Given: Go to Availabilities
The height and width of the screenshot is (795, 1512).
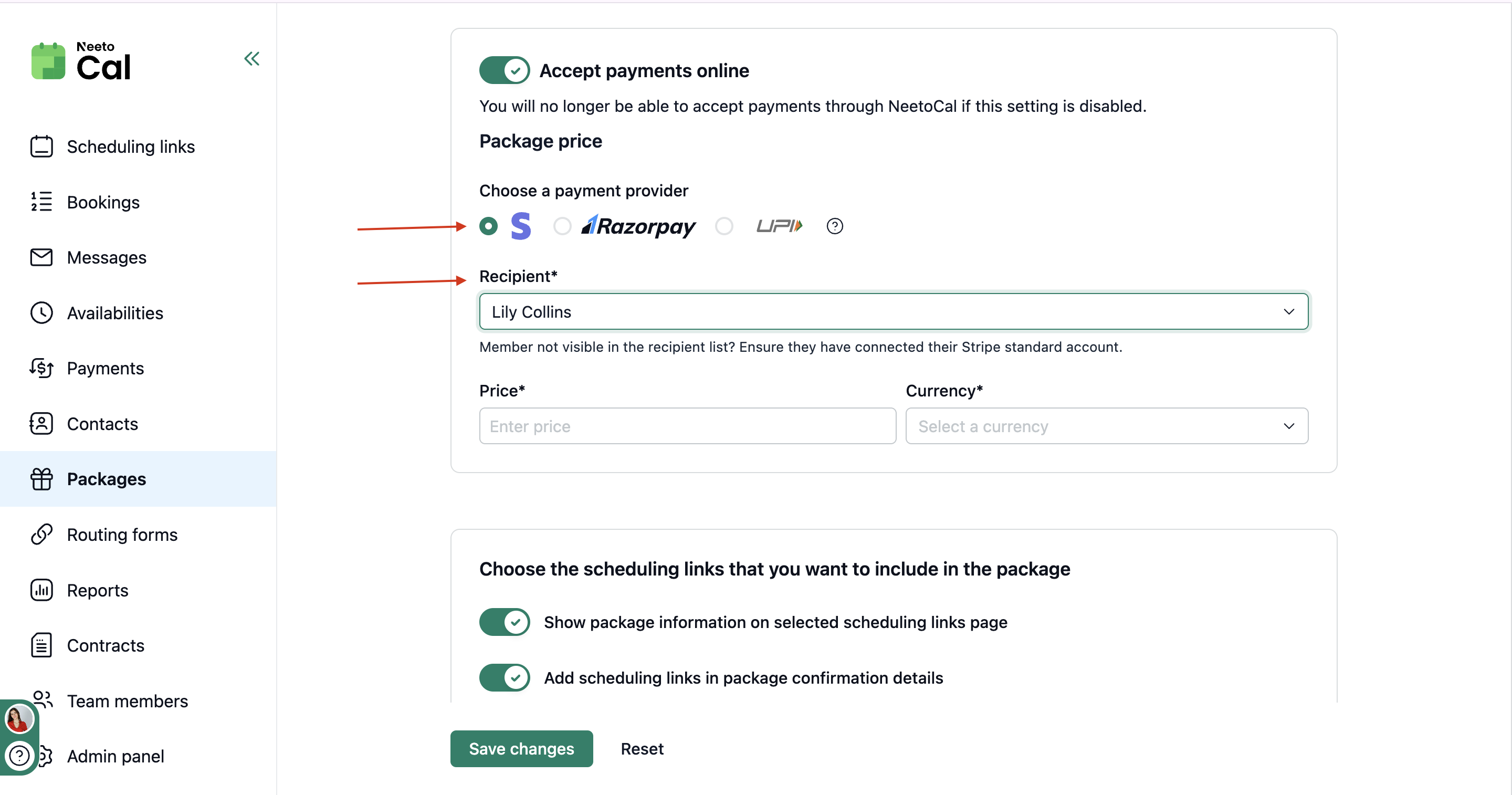Looking at the screenshot, I should 115,313.
